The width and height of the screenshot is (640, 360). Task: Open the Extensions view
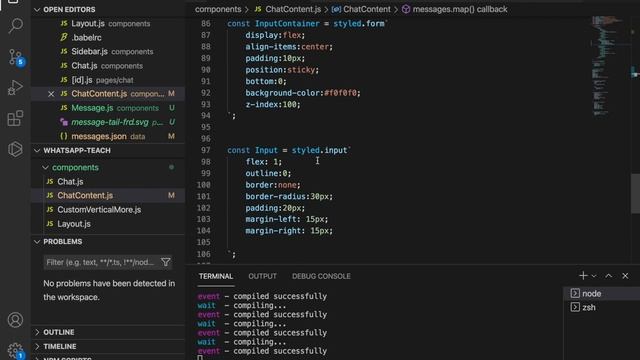click(15, 118)
